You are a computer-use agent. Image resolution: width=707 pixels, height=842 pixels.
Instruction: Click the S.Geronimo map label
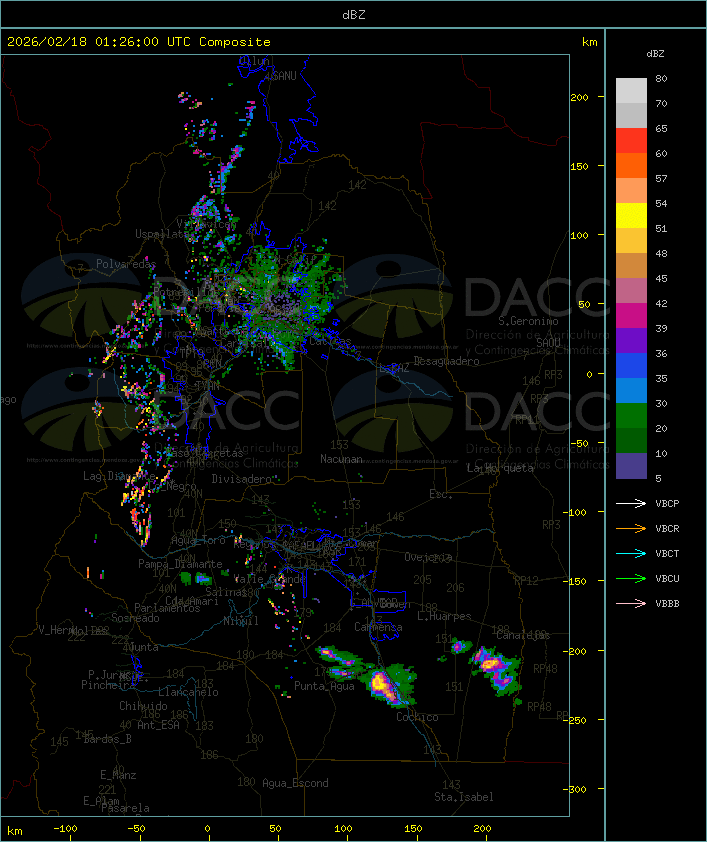[x=528, y=321]
